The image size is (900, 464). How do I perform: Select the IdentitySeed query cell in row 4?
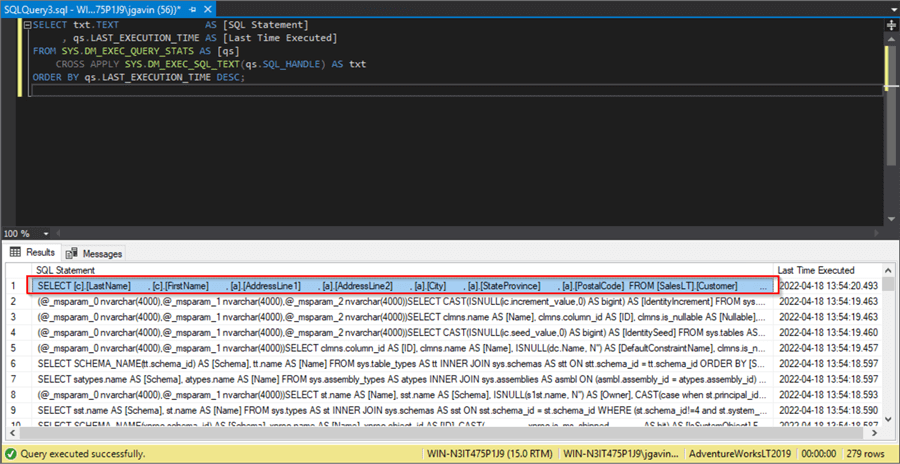click(403, 332)
